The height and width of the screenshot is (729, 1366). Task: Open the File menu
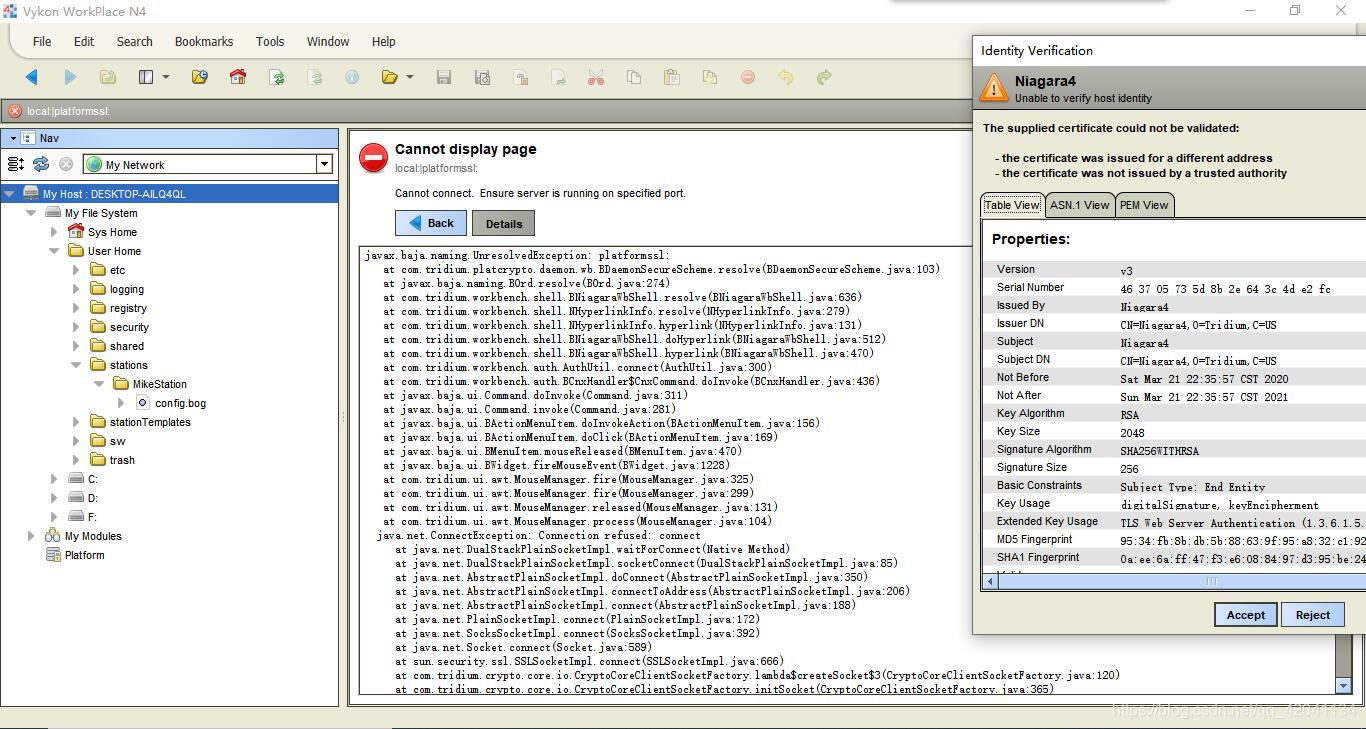42,42
